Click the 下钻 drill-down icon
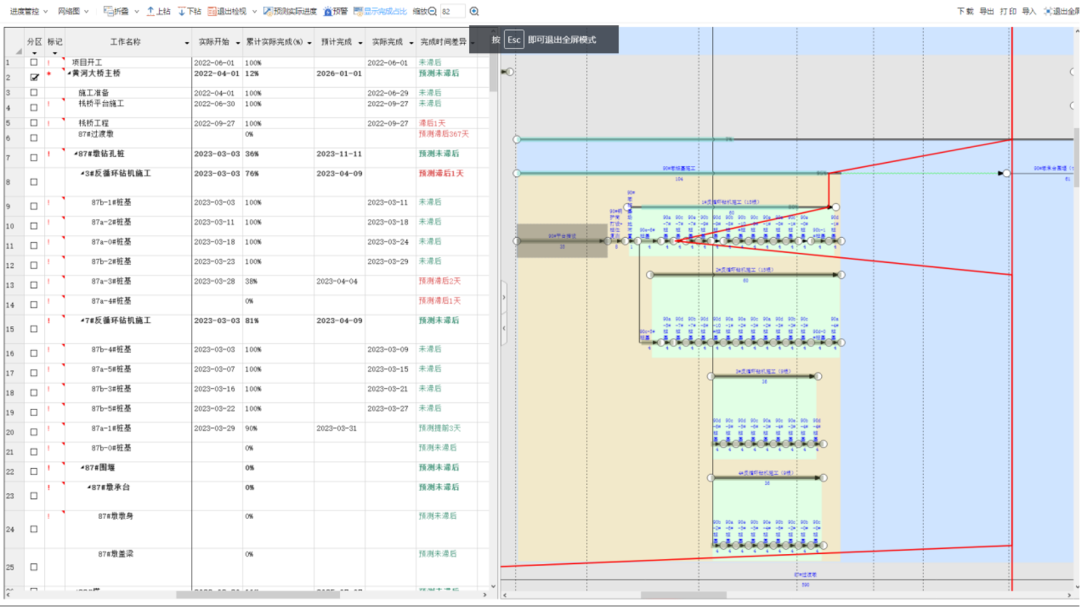Screen dimensions: 1080x607 [181, 11]
